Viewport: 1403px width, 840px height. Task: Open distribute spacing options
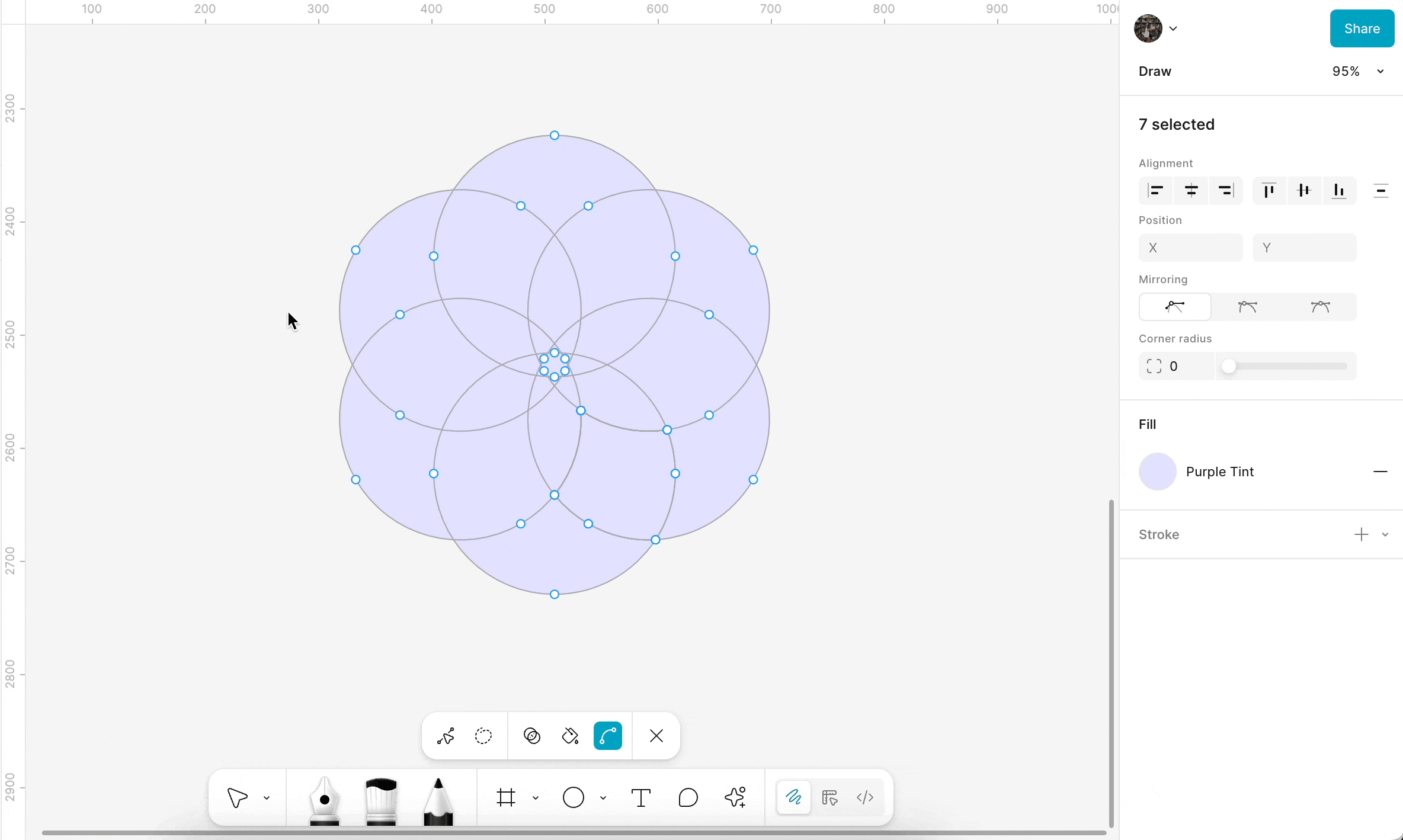[x=1380, y=191]
